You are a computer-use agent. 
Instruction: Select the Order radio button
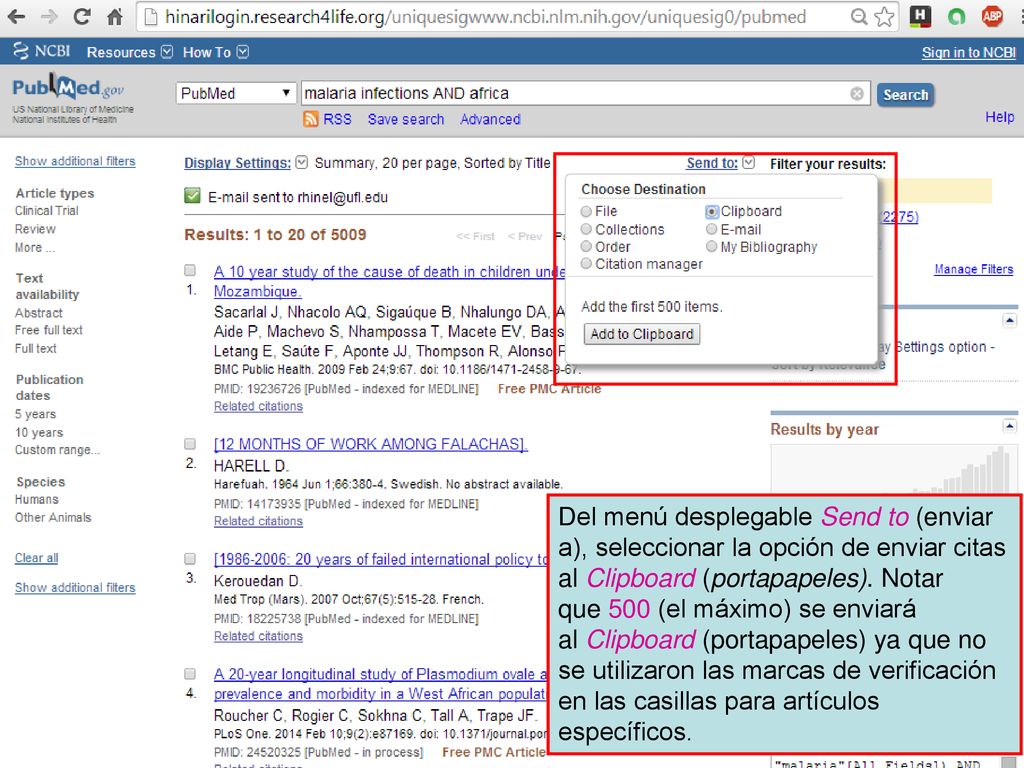tap(586, 246)
